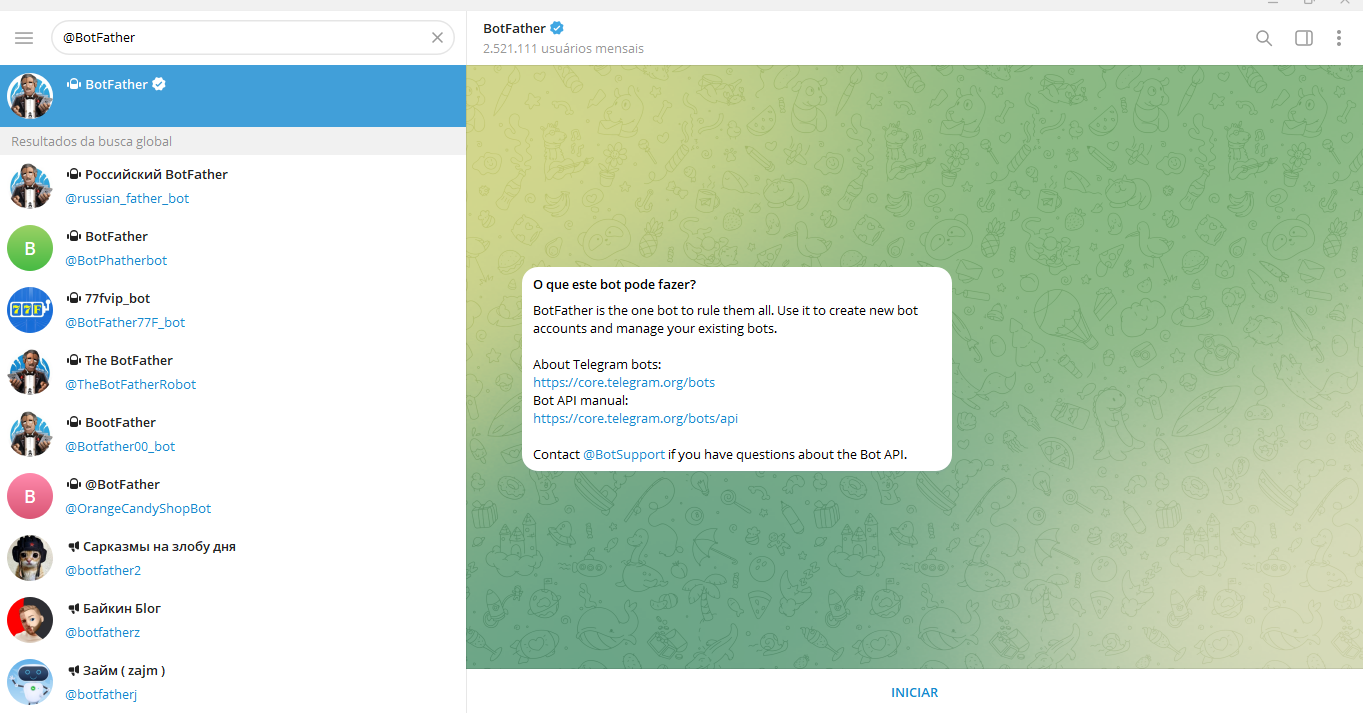This screenshot has height=713, width=1363.
Task: Select the verified BotFather chat result
Action: [233, 96]
